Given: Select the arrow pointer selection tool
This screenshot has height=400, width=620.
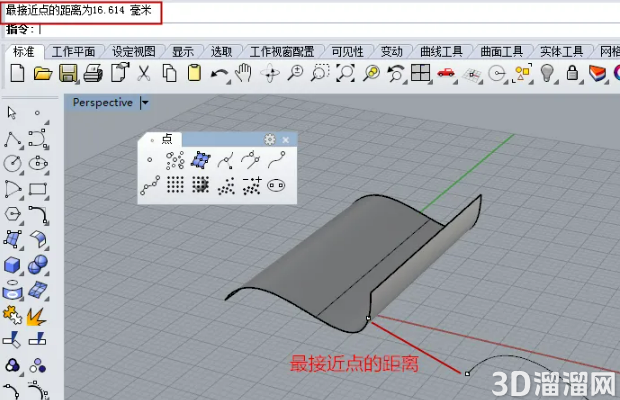Looking at the screenshot, I should (12, 113).
